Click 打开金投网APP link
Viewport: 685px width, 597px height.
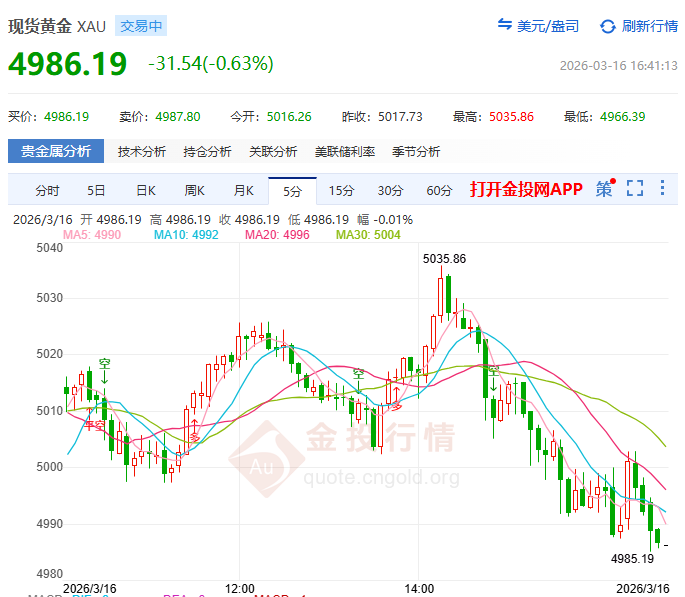(x=526, y=189)
